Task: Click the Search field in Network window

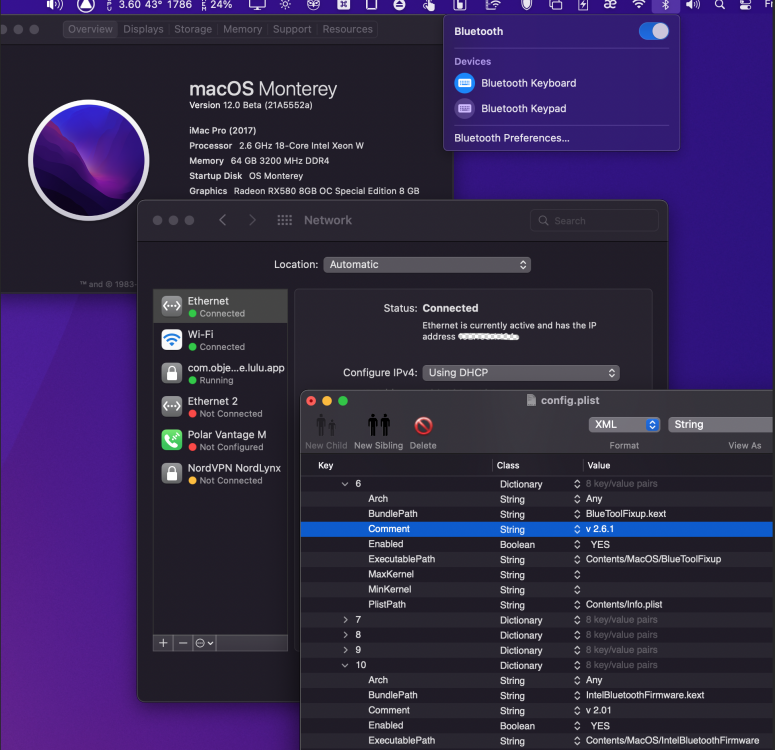Action: [x=594, y=221]
